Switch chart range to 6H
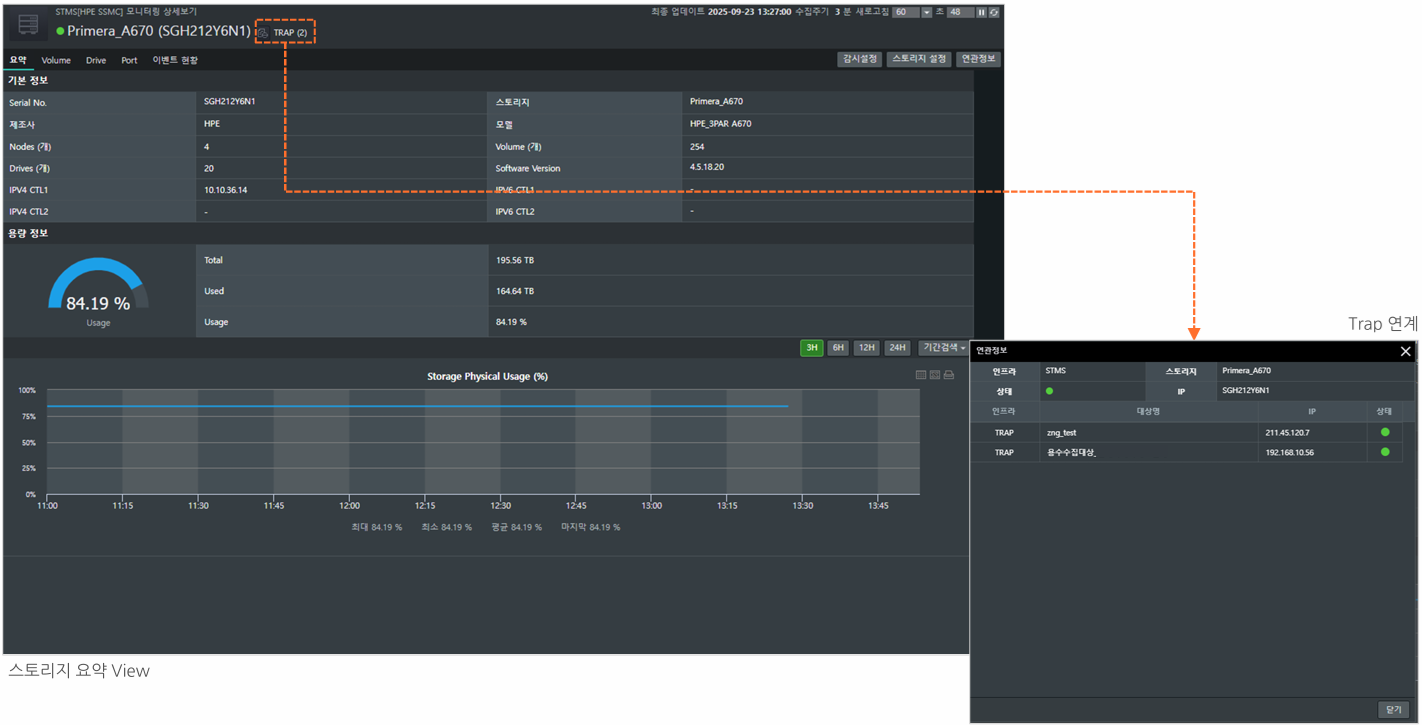Image resolution: width=1422 pixels, height=725 pixels. click(x=838, y=348)
